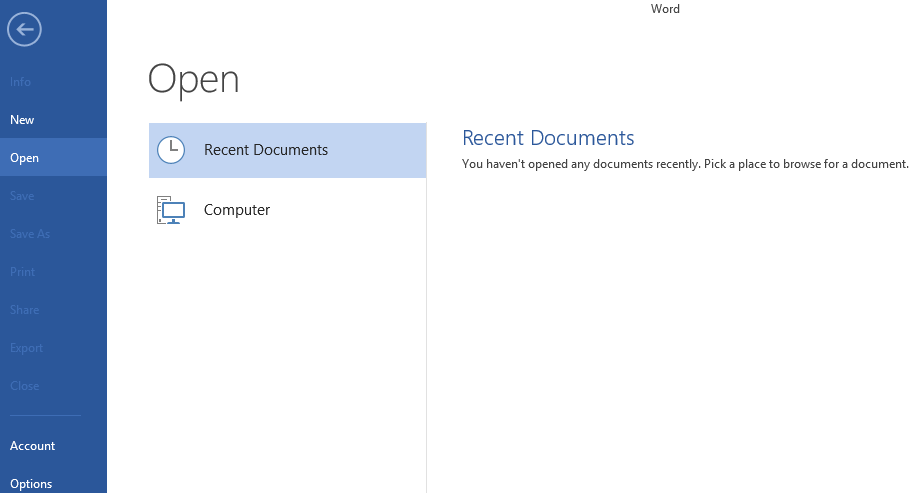Open the Info page in sidebar
913x493 pixels.
20,82
